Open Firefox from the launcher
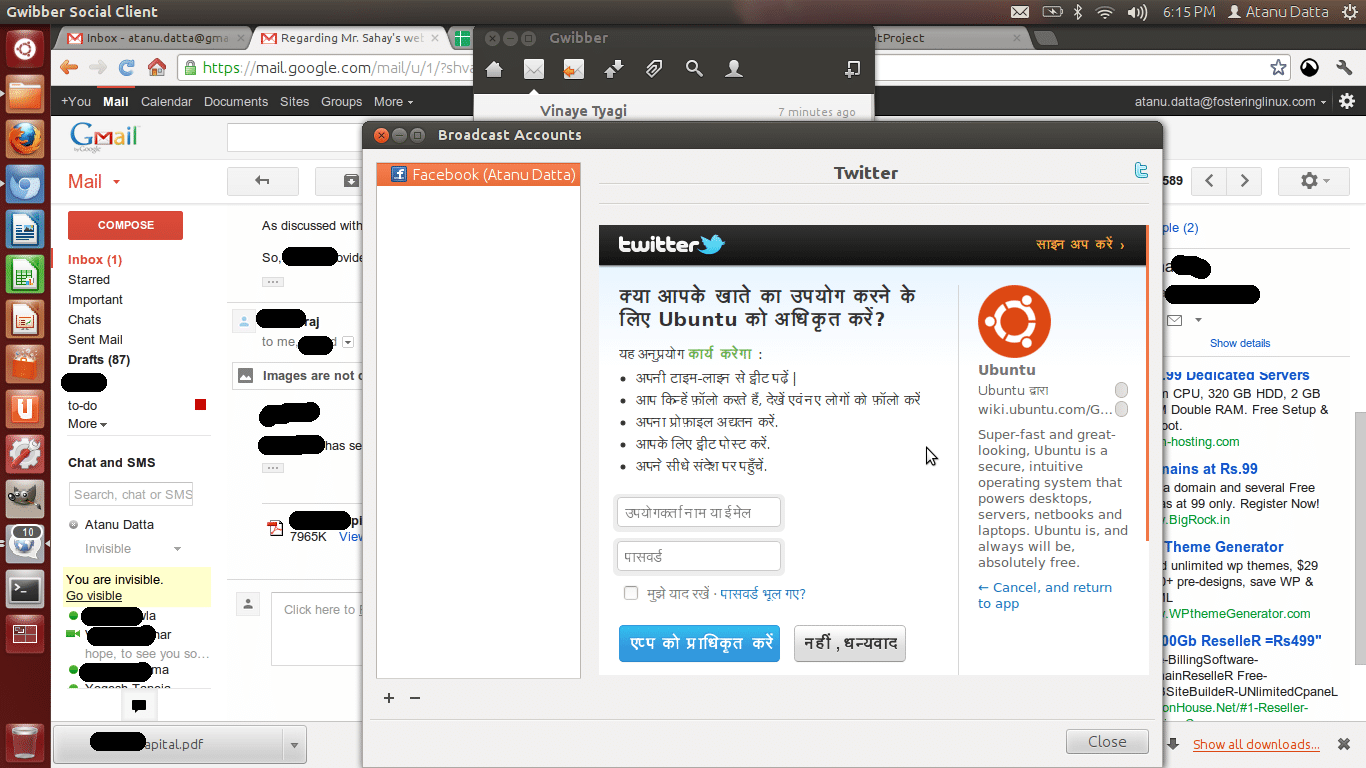The width and height of the screenshot is (1366, 768). tap(26, 140)
